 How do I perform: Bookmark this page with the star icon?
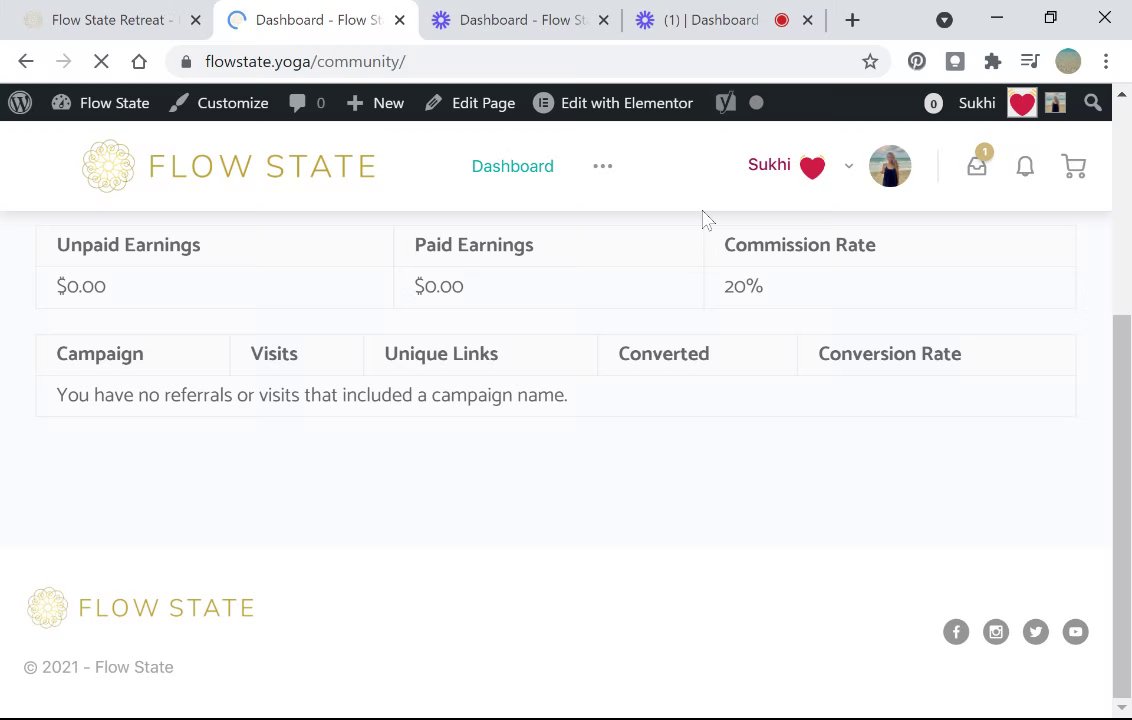coord(870,62)
